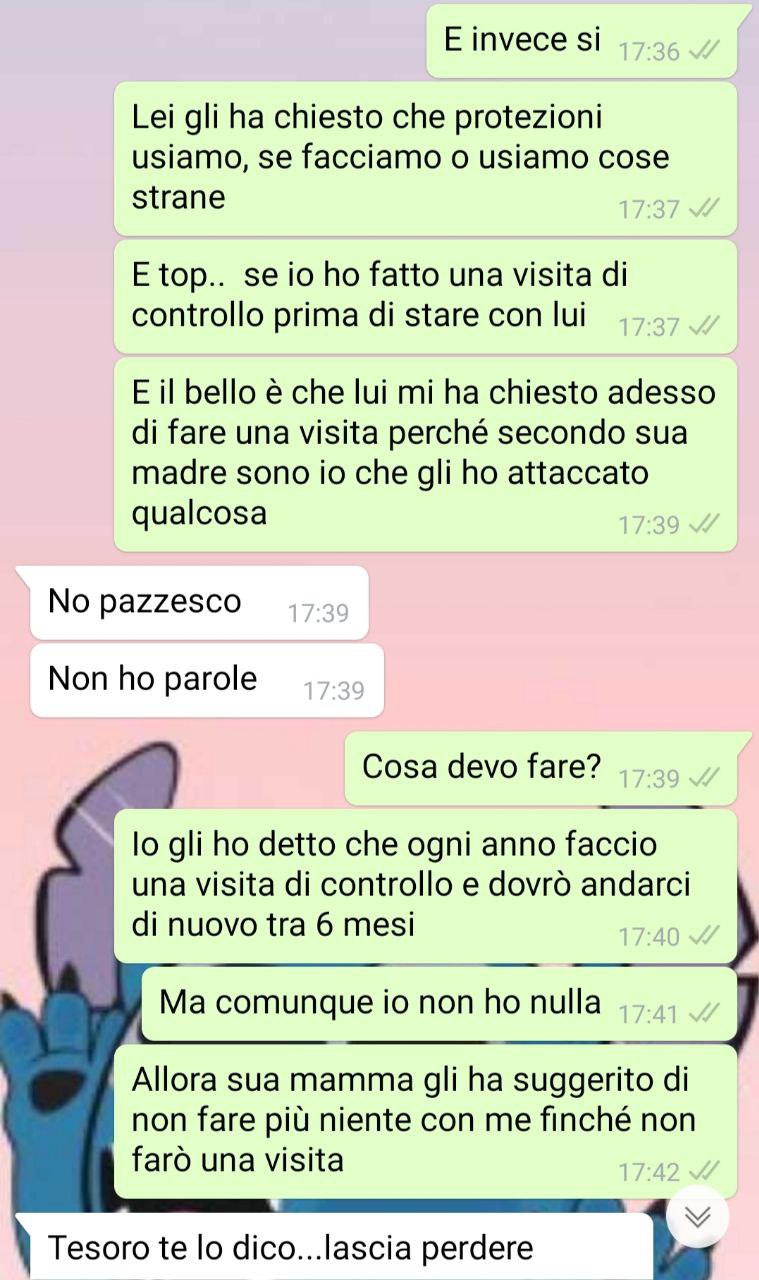759x1280 pixels.
Task: Tap the scroll-to-bottom double chevron button
Action: [698, 1215]
